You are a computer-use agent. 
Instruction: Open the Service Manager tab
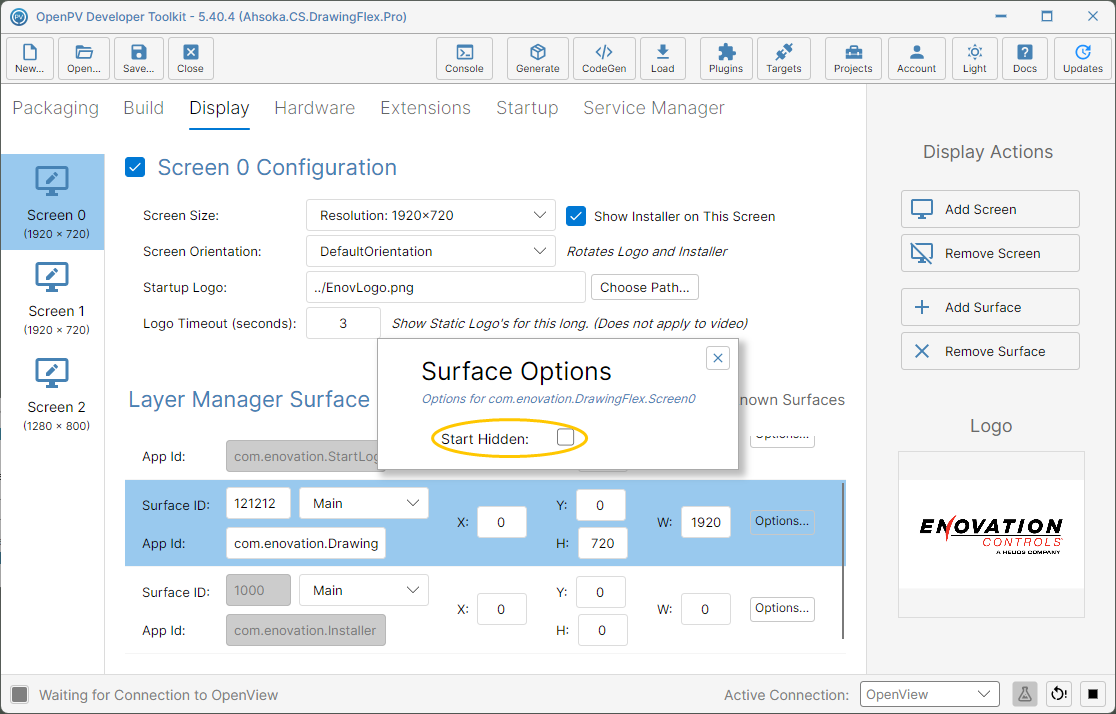(653, 107)
